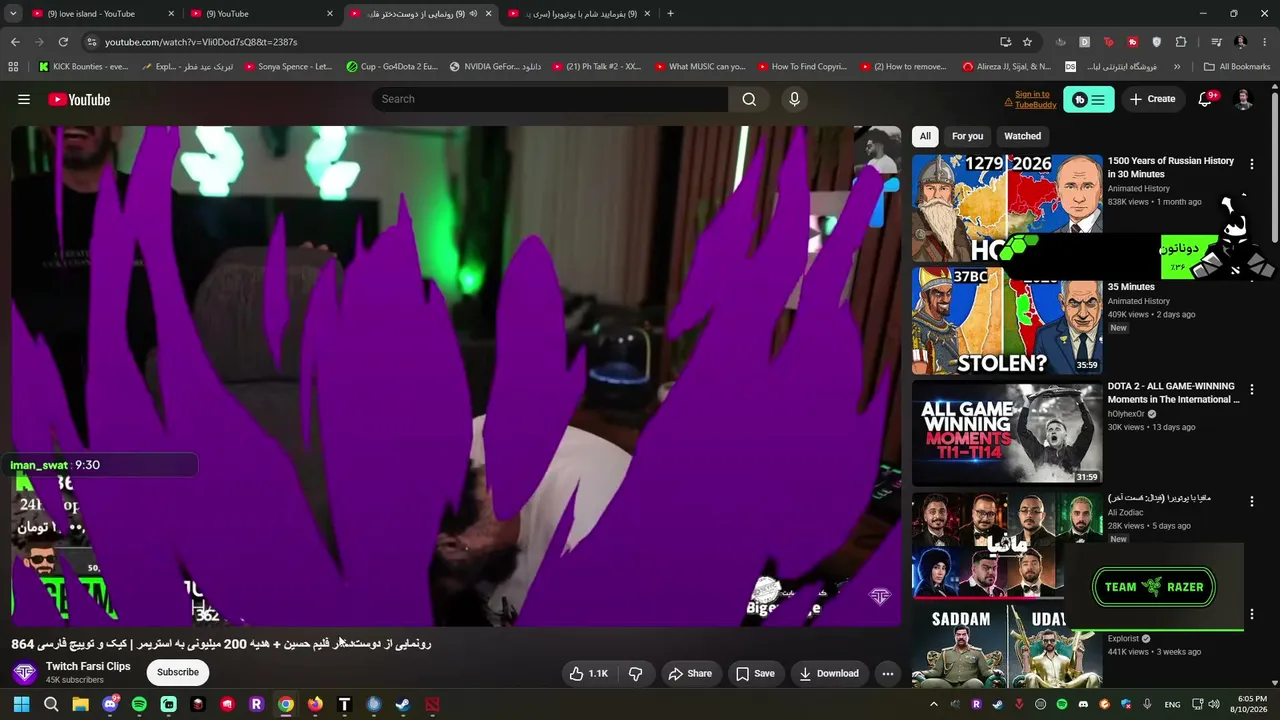Open the 1500 Years of Russian History thumbnail
Image resolution: width=1280 pixels, height=720 pixels.
(1007, 208)
